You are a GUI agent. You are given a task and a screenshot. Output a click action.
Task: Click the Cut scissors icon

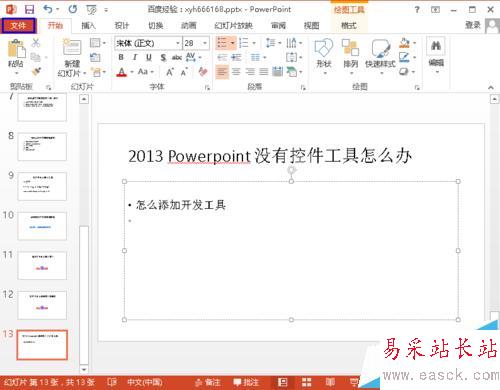click(x=35, y=43)
